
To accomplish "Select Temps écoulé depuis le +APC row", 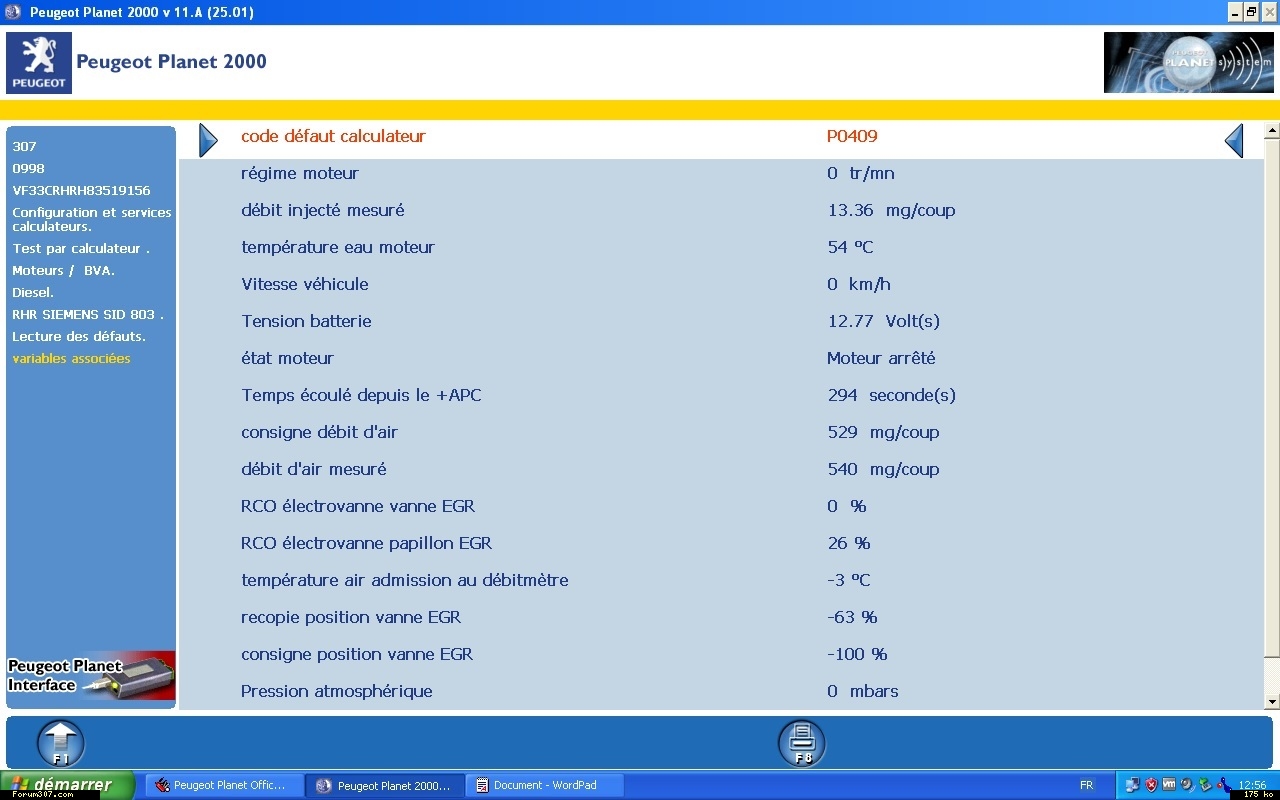I will point(721,395).
